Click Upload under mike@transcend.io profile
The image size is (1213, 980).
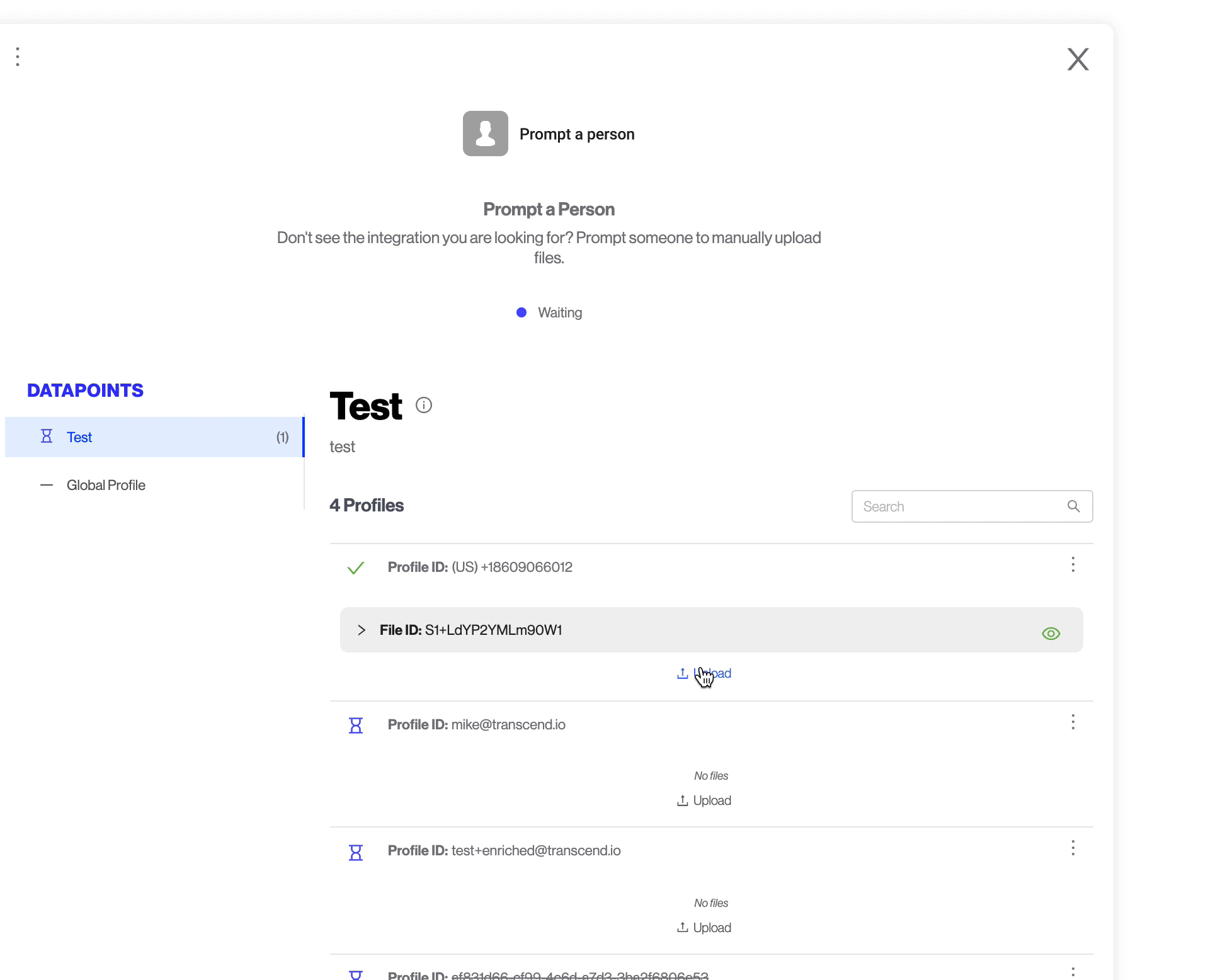[704, 801]
